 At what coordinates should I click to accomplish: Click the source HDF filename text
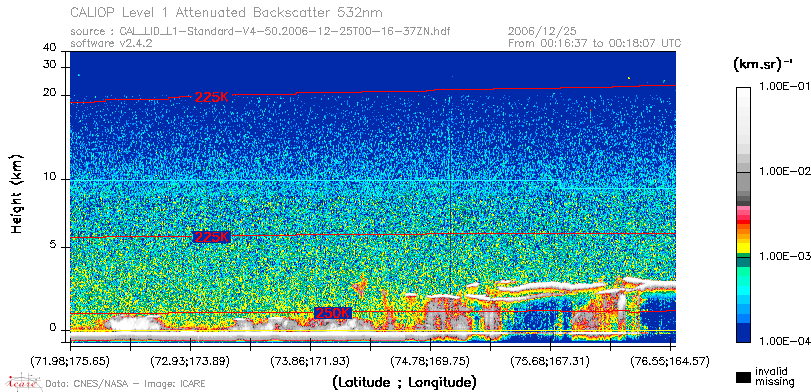pyautogui.click(x=285, y=32)
